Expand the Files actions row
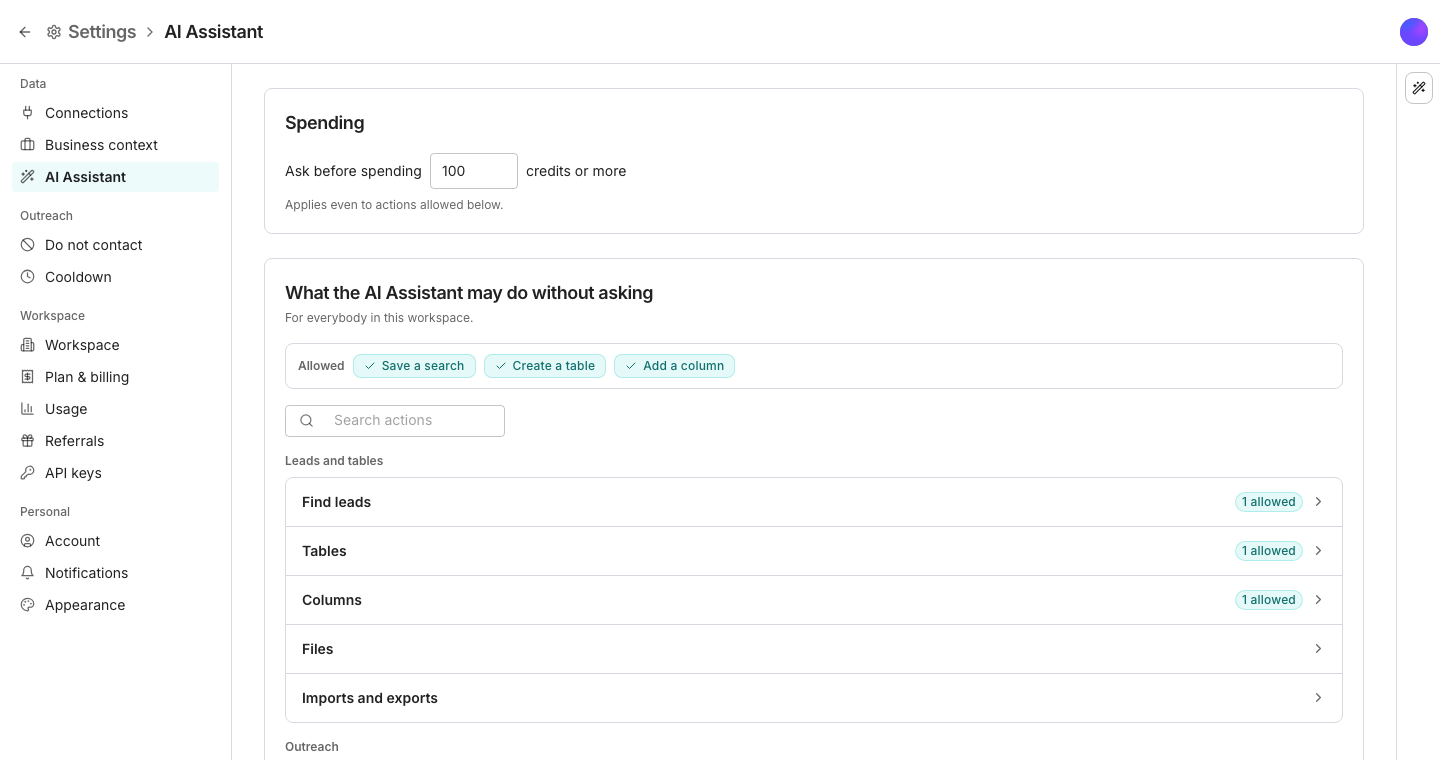Image resolution: width=1440 pixels, height=760 pixels. (x=814, y=649)
